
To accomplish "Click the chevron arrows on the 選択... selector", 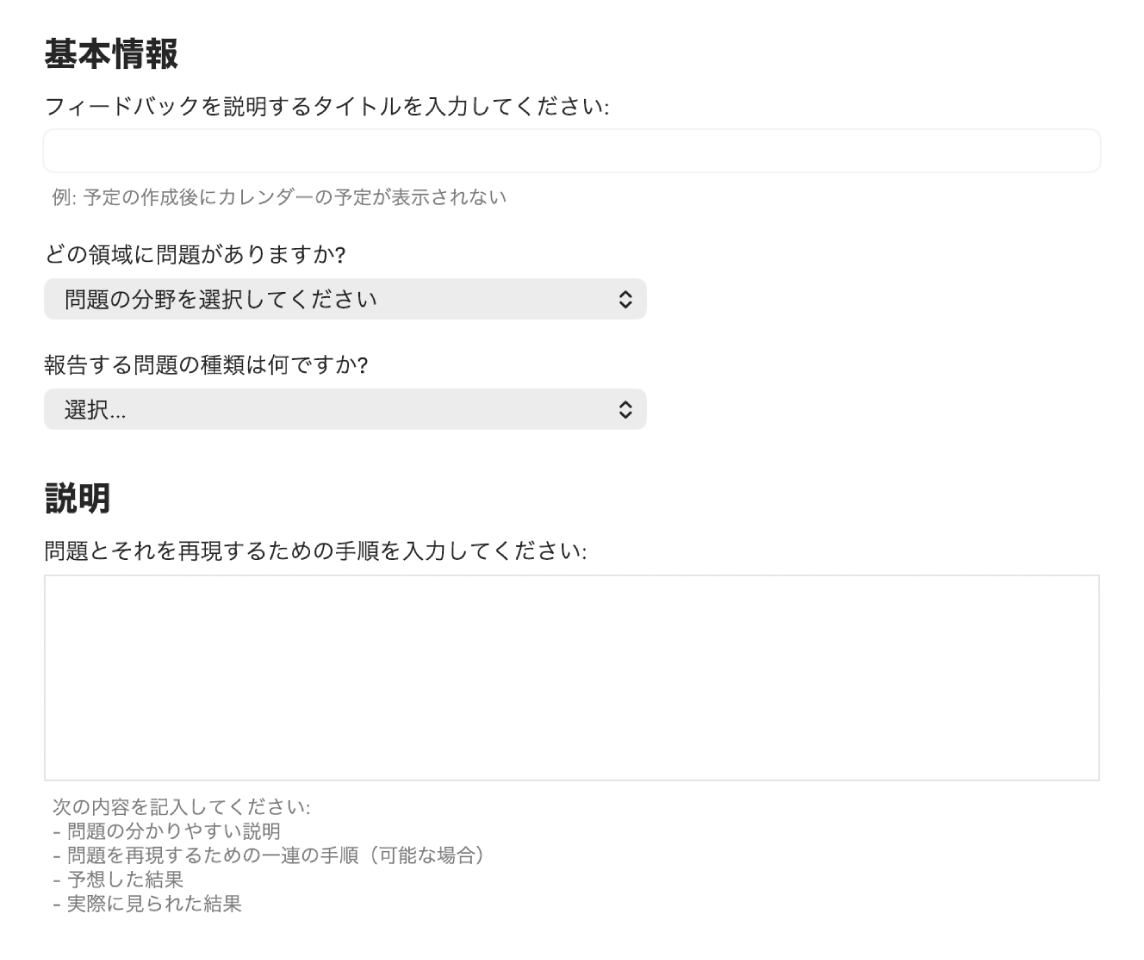I will [x=625, y=409].
